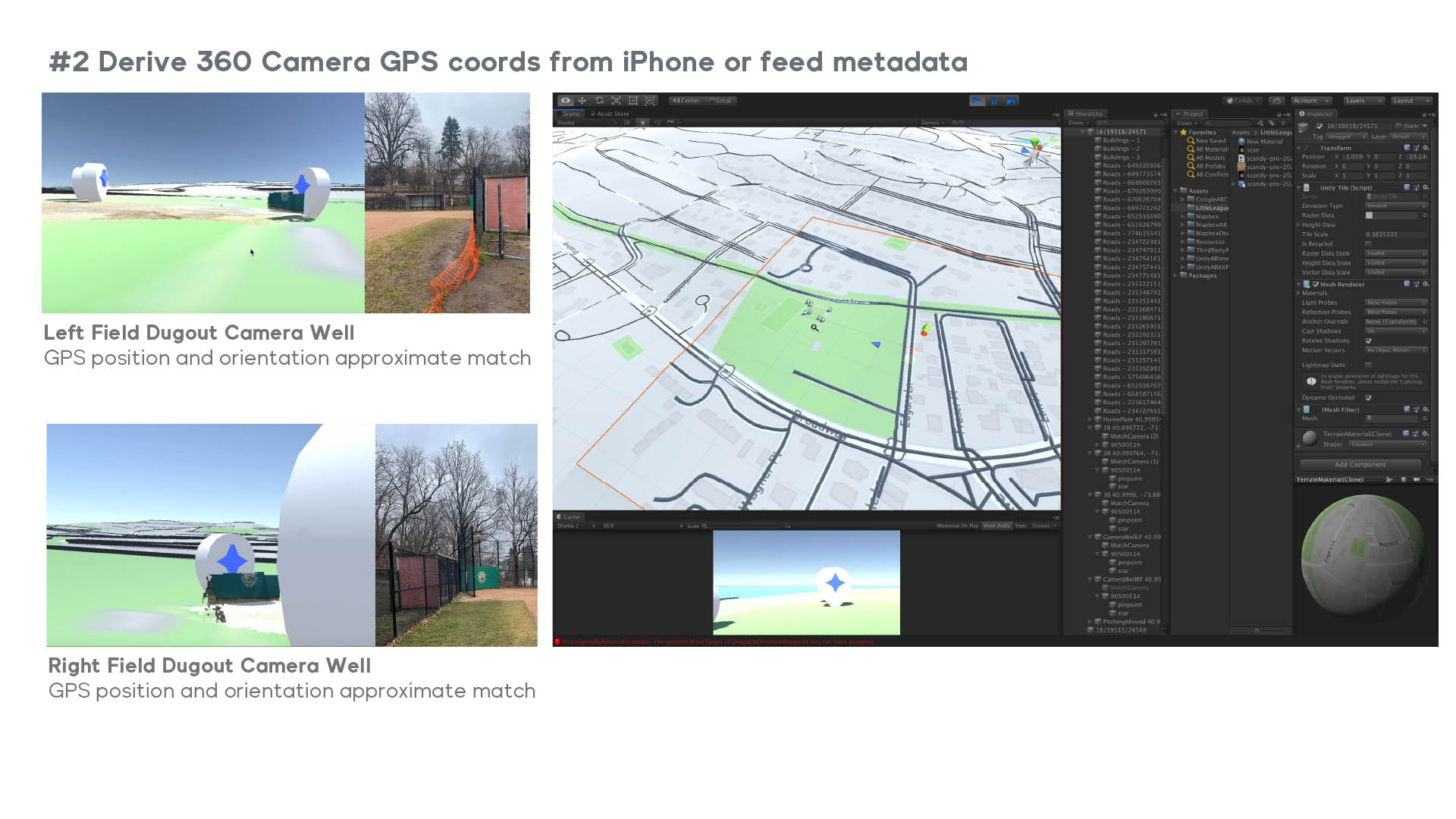1456x819 pixels.
Task: Select the Rotate tool
Action: click(x=599, y=101)
